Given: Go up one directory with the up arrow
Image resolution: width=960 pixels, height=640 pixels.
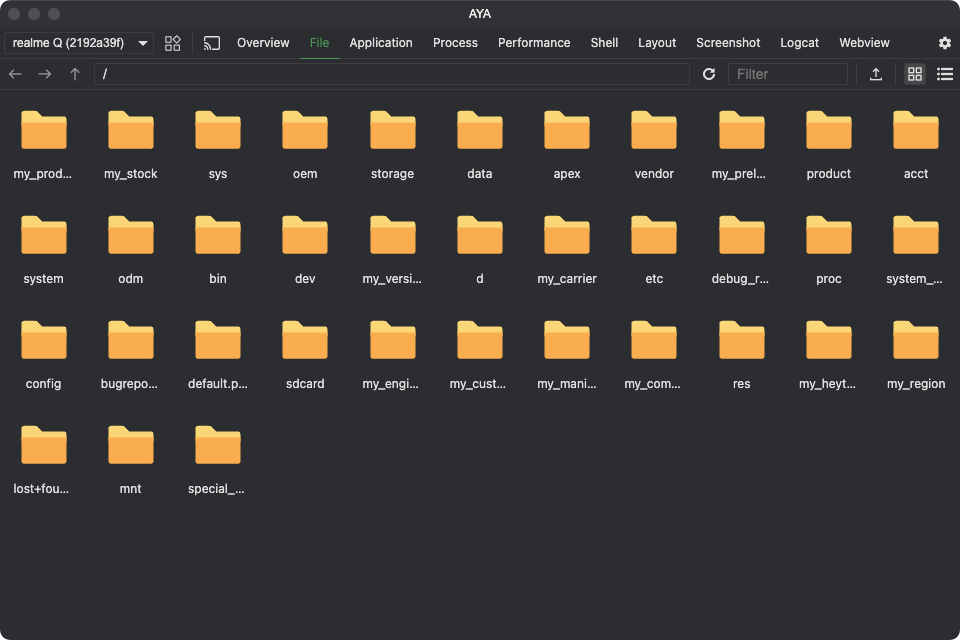Looking at the screenshot, I should pyautogui.click(x=75, y=74).
